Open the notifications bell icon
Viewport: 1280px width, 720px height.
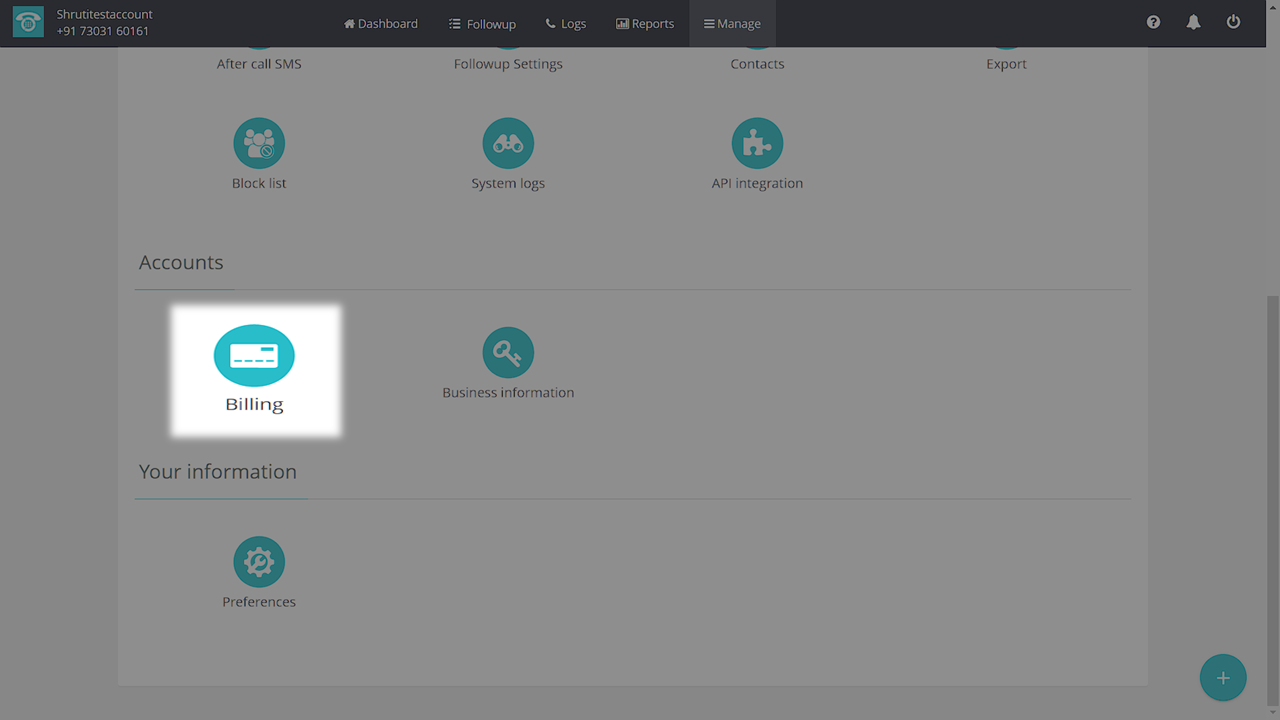pyautogui.click(x=1193, y=23)
